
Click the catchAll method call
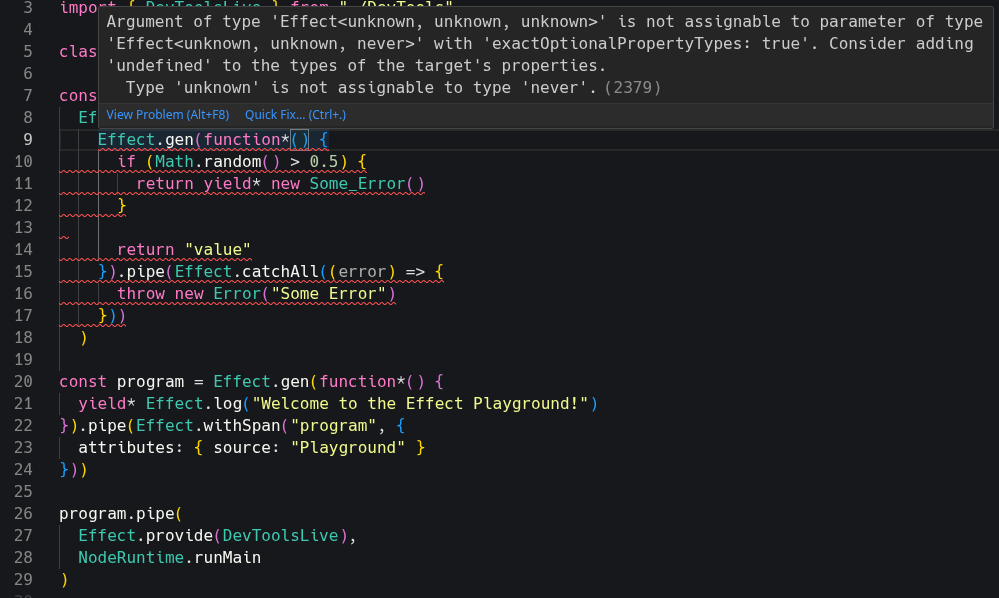(x=285, y=271)
